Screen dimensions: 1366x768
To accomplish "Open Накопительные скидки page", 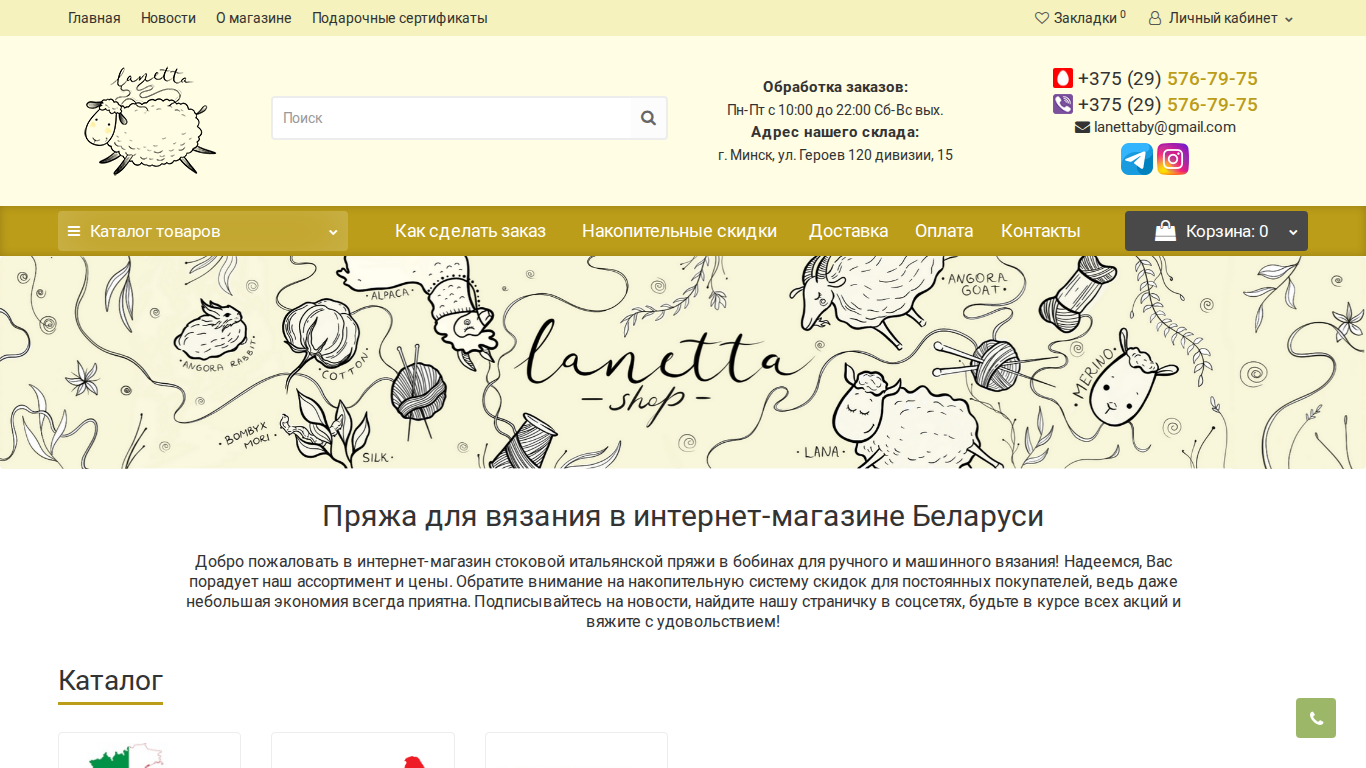I will (679, 231).
